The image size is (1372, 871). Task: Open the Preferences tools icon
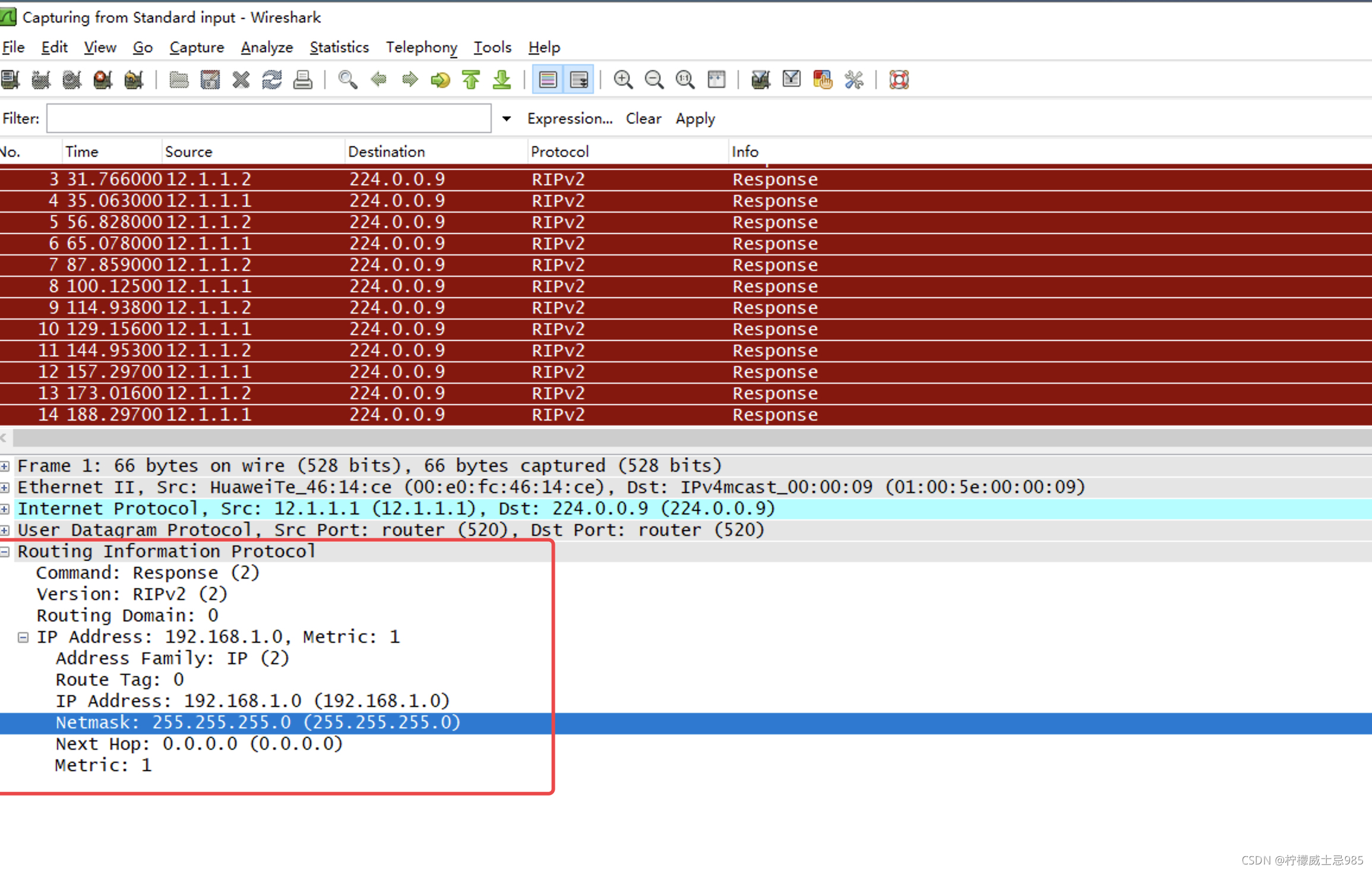point(853,80)
